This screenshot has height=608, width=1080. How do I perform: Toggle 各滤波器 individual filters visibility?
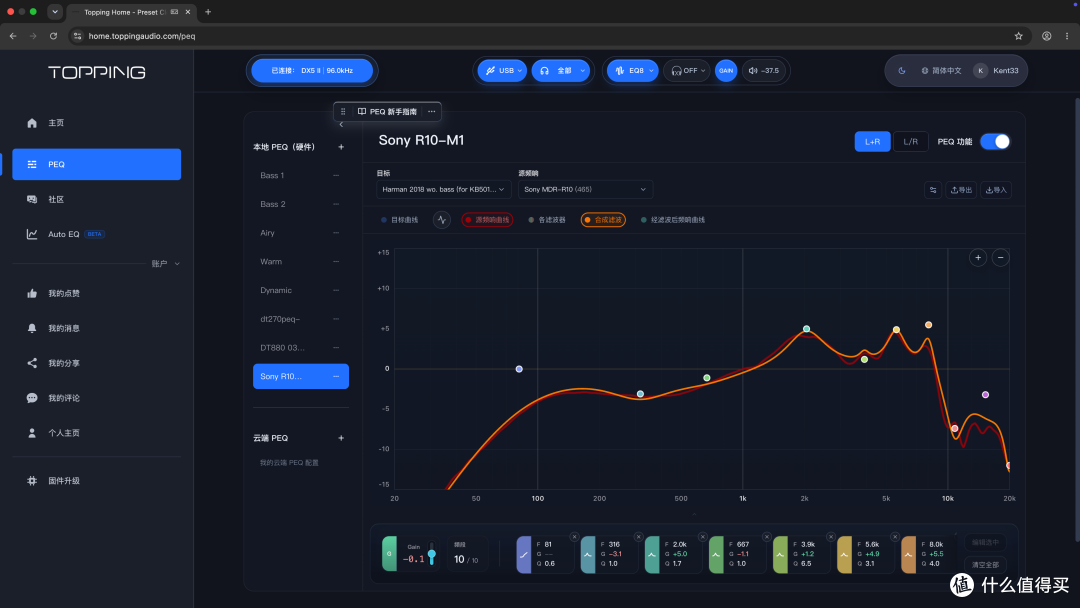(547, 220)
